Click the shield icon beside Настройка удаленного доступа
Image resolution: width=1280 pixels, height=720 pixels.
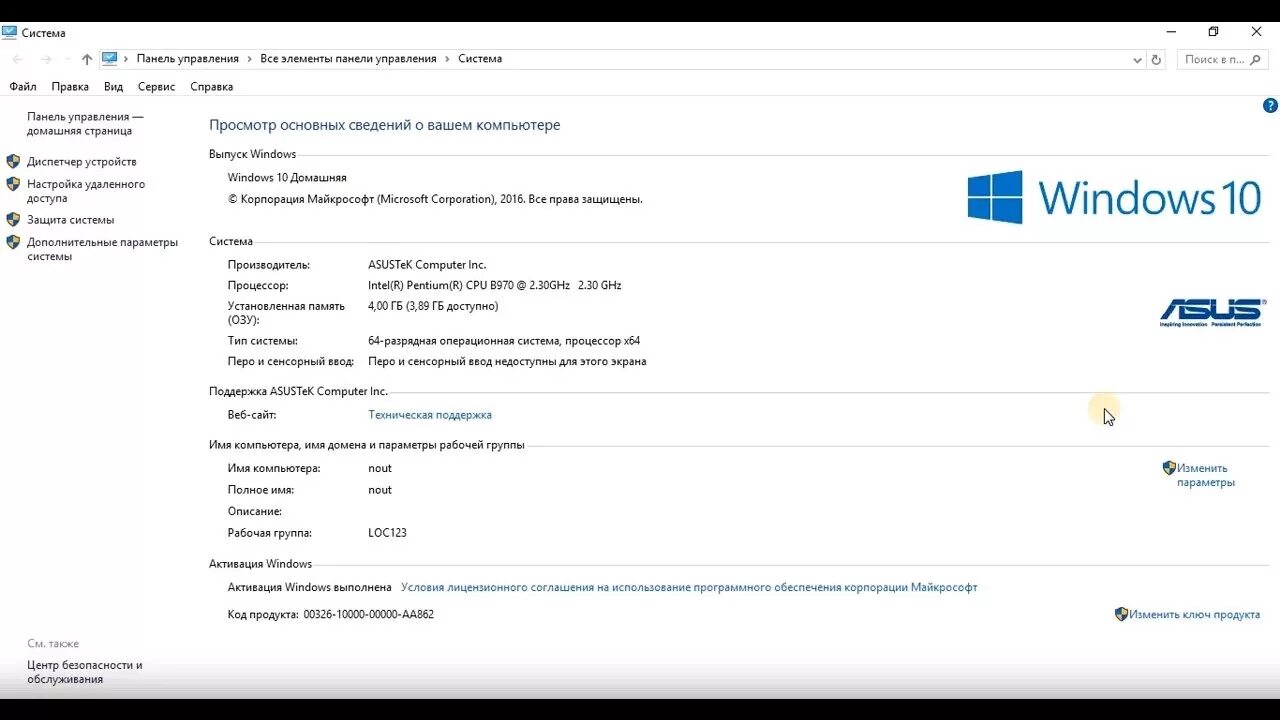click(x=13, y=184)
